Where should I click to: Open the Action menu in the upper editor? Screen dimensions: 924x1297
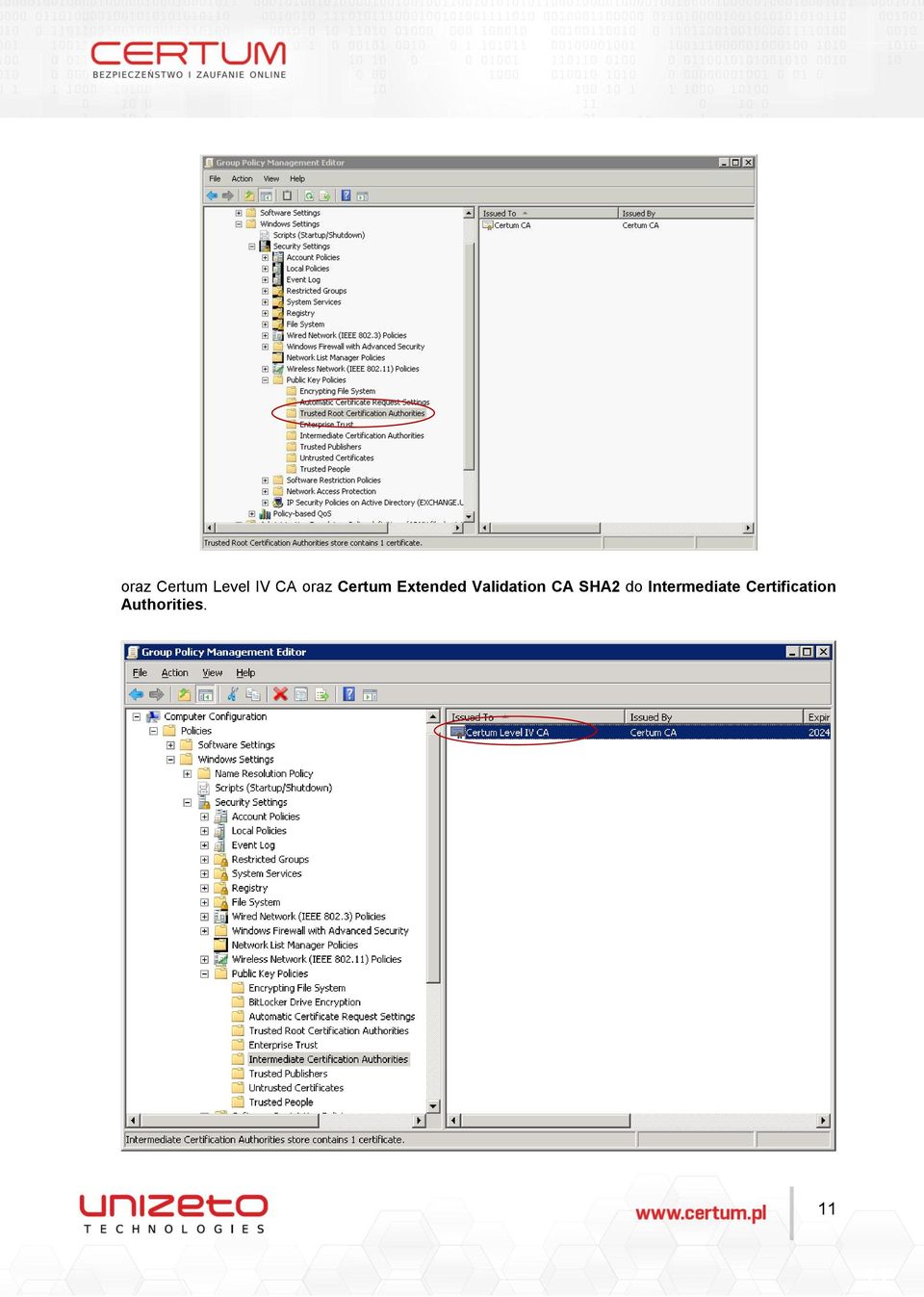click(x=242, y=179)
